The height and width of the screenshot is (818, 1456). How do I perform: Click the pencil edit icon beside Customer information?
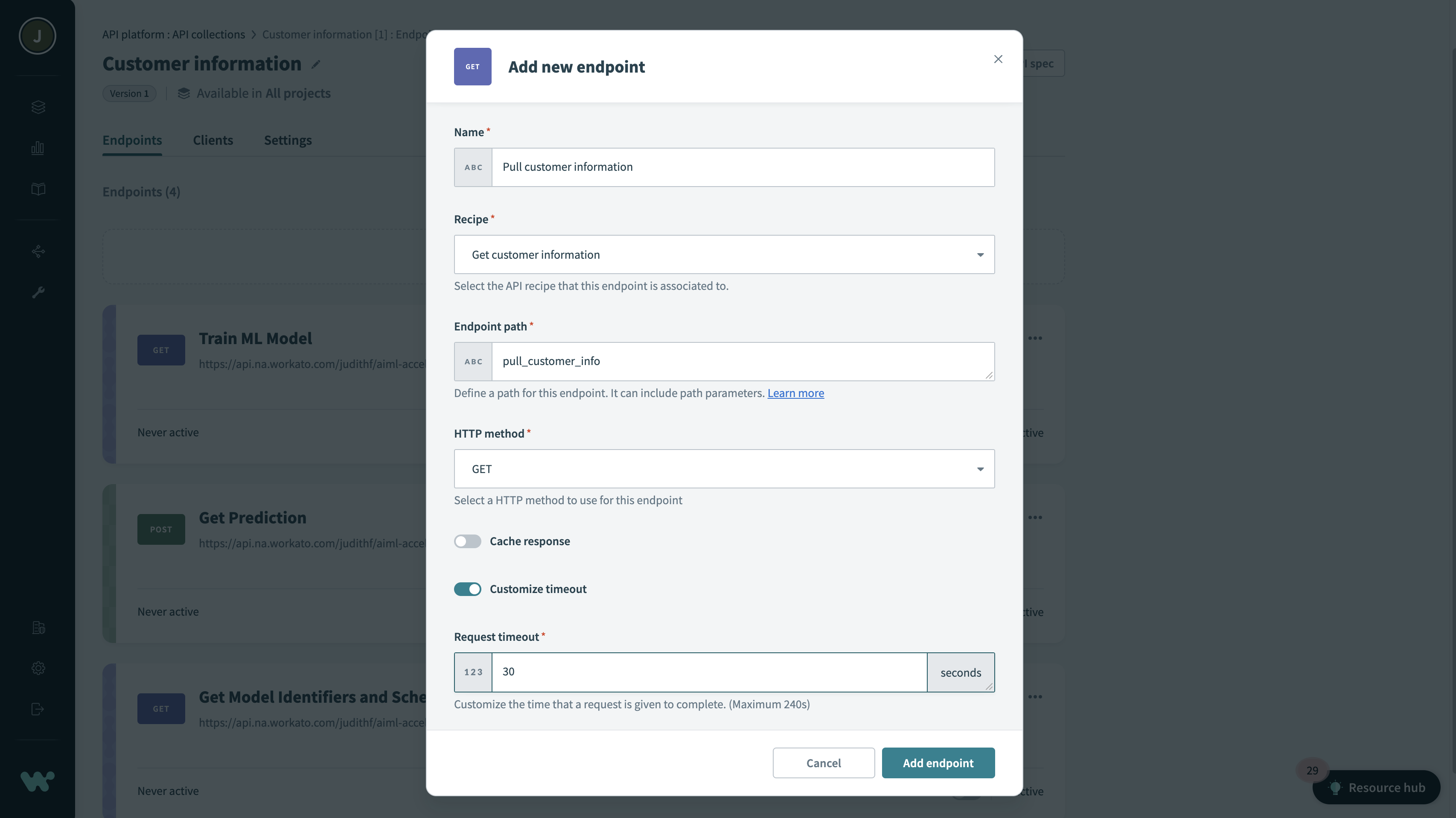pos(316,64)
